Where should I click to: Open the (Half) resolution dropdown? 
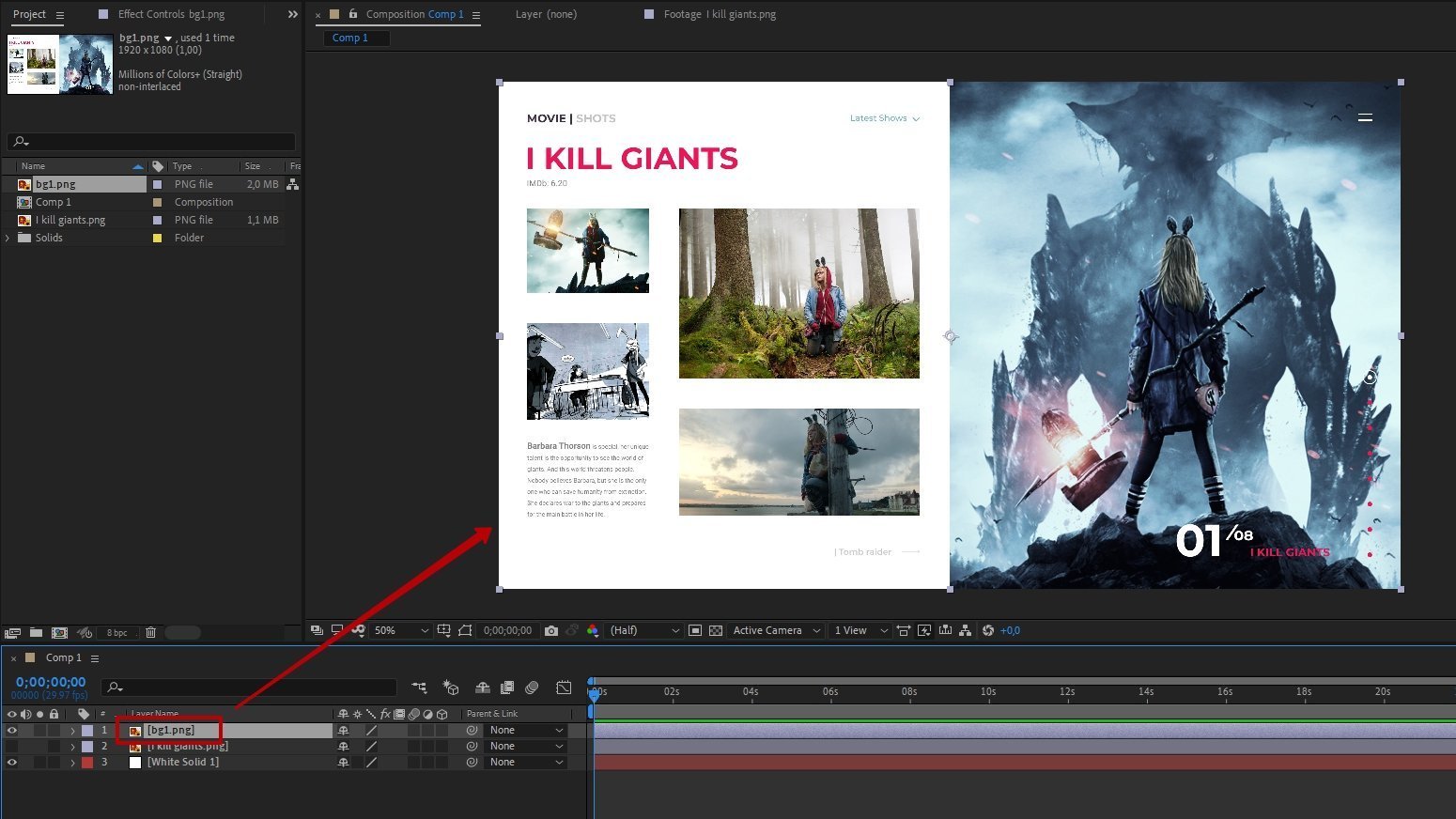644,630
